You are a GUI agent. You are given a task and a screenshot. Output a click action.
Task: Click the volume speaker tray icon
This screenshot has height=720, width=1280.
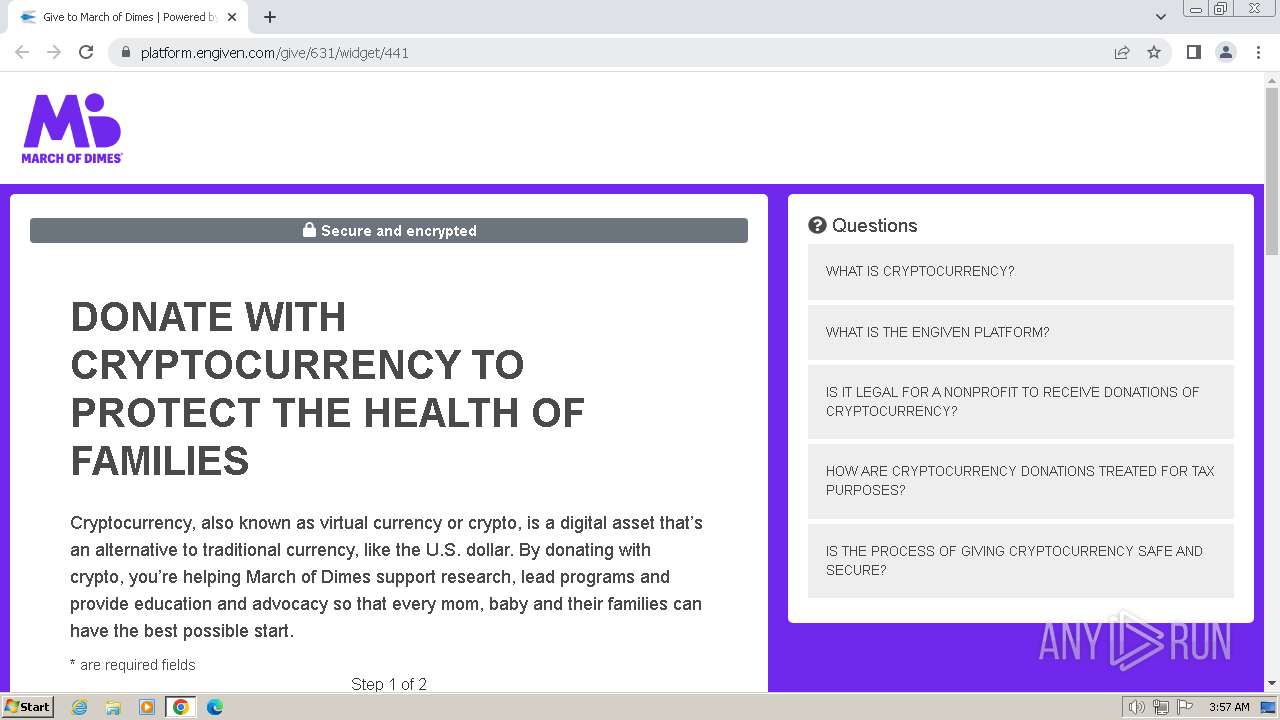[1137, 707]
